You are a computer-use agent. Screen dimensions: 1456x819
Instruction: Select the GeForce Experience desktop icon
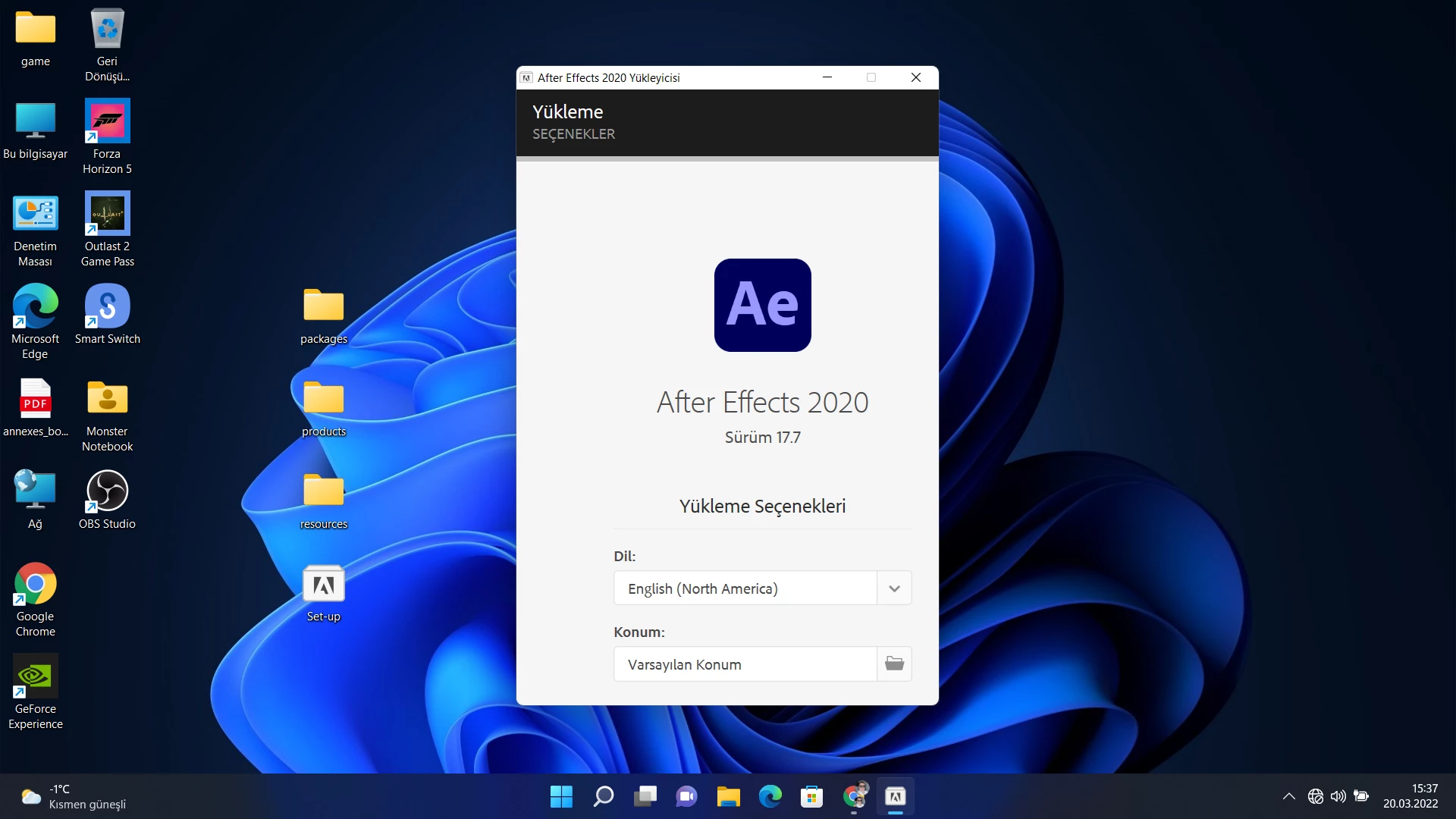tap(35, 676)
